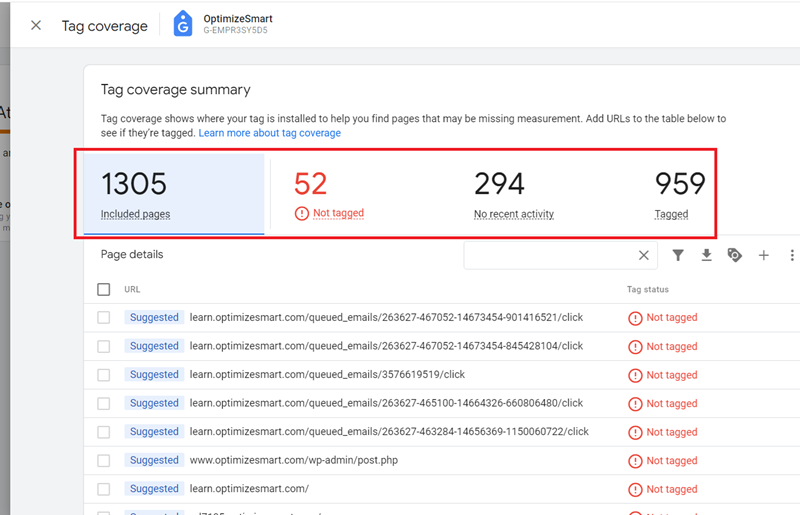The width and height of the screenshot is (800, 515).
Task: Open the three-dot more options menu
Action: [792, 255]
